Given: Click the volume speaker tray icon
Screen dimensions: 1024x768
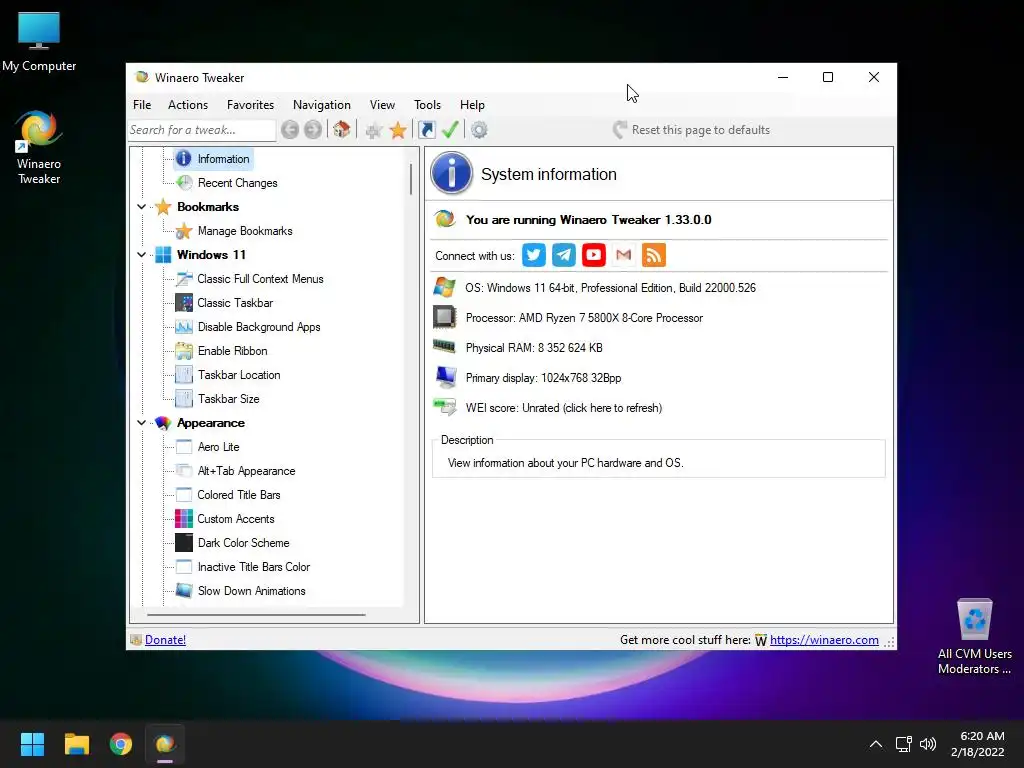Looking at the screenshot, I should tap(928, 744).
